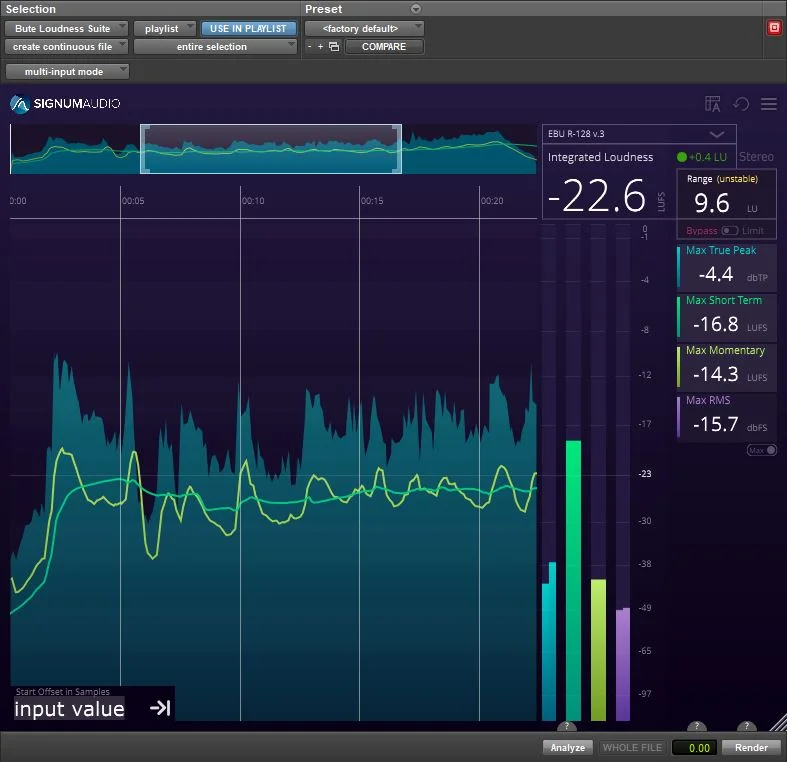Click the purple RMS meter bar

[623, 664]
